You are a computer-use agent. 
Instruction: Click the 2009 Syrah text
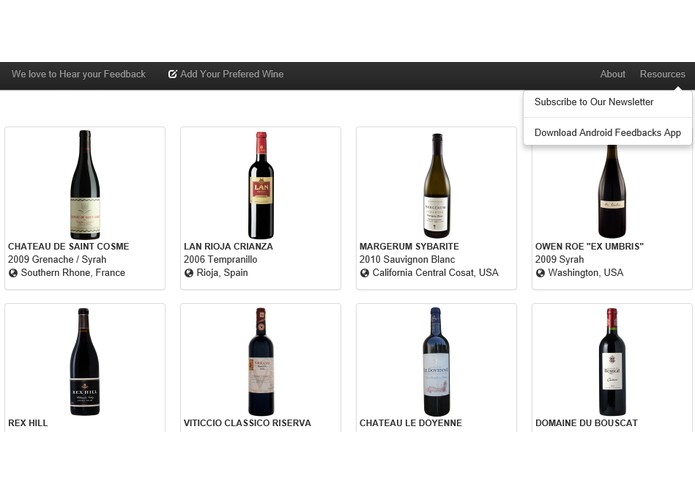point(559,260)
